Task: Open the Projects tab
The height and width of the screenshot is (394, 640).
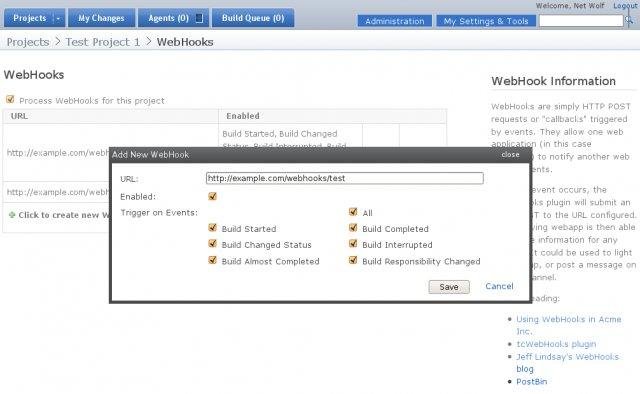Action: (x=29, y=18)
